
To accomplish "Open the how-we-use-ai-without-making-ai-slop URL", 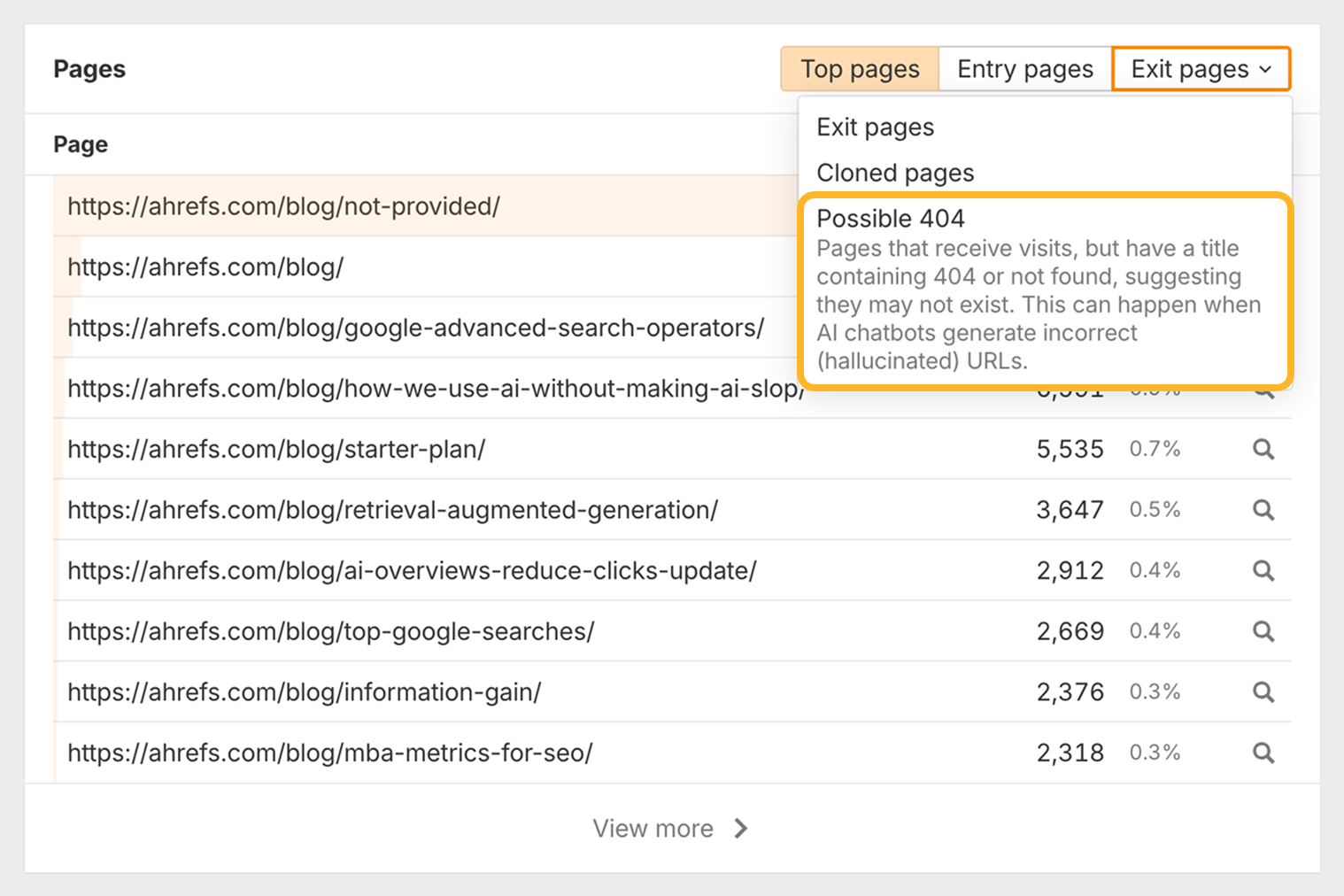I will 436,389.
